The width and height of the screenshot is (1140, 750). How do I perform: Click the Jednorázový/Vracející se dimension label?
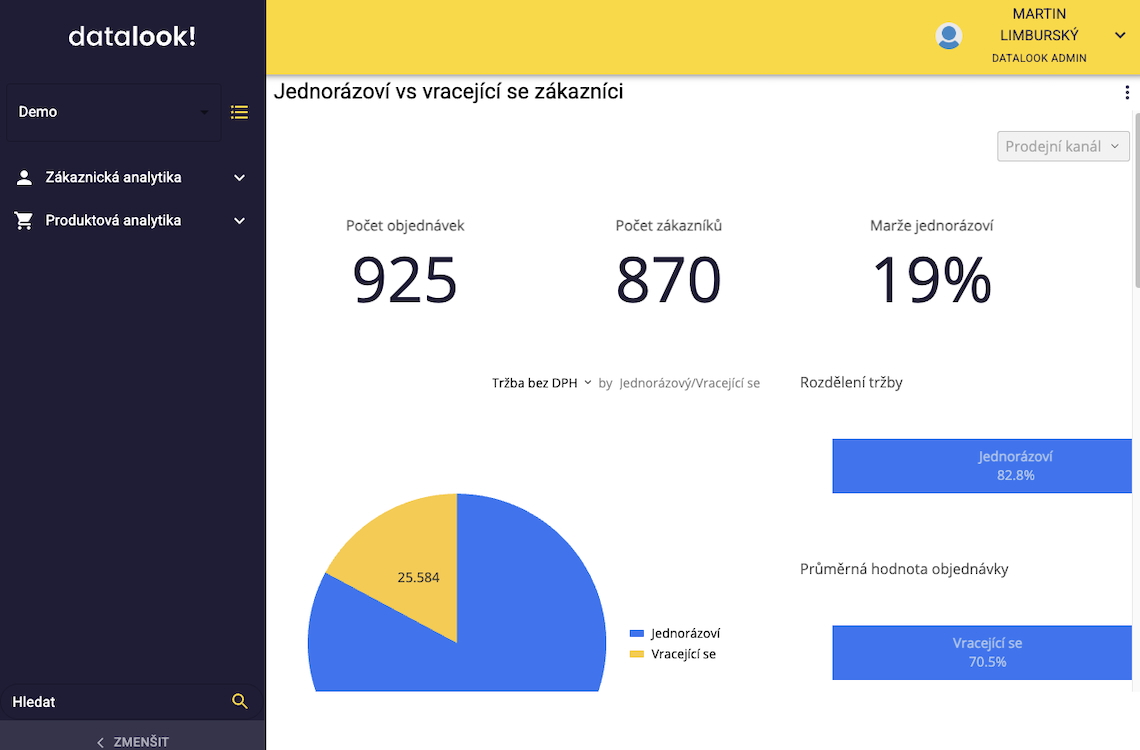point(689,383)
